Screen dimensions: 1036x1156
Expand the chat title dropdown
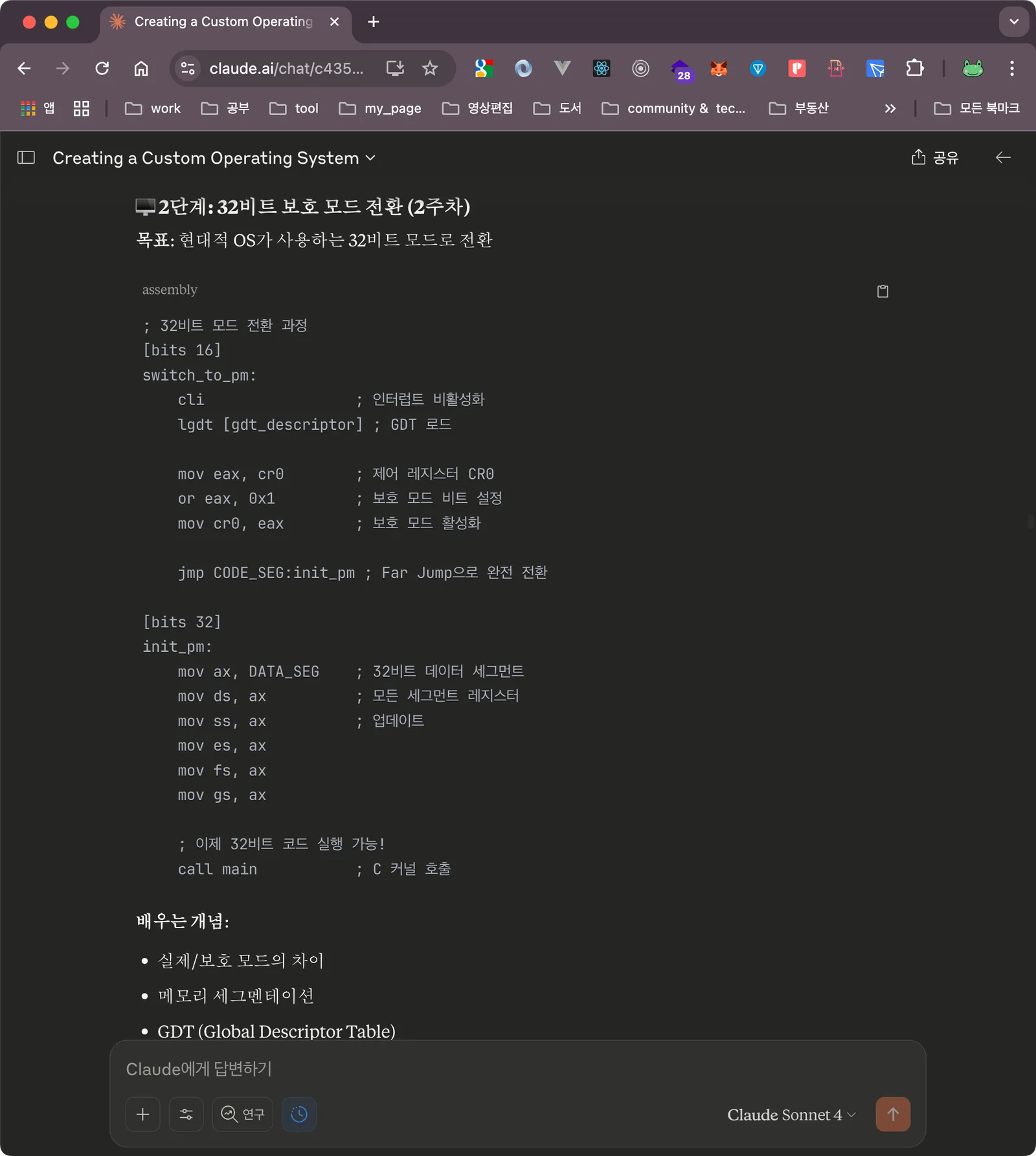coord(370,158)
